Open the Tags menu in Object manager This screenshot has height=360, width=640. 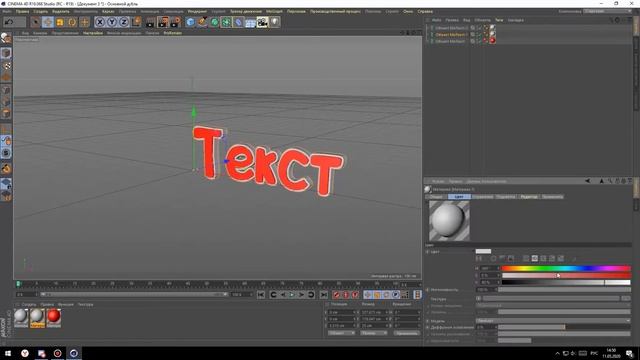click(499, 20)
